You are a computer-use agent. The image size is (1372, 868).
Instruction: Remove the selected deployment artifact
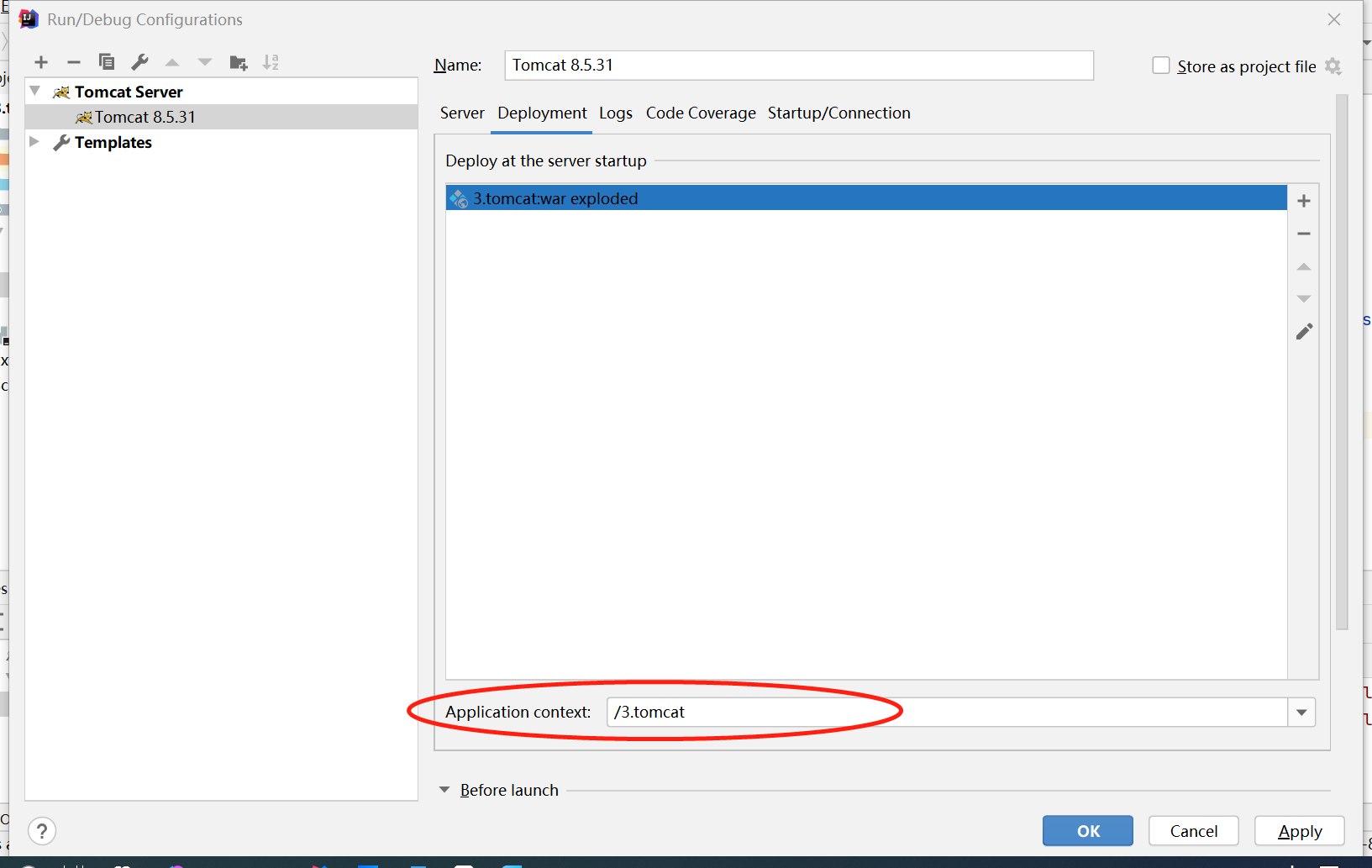(1304, 234)
